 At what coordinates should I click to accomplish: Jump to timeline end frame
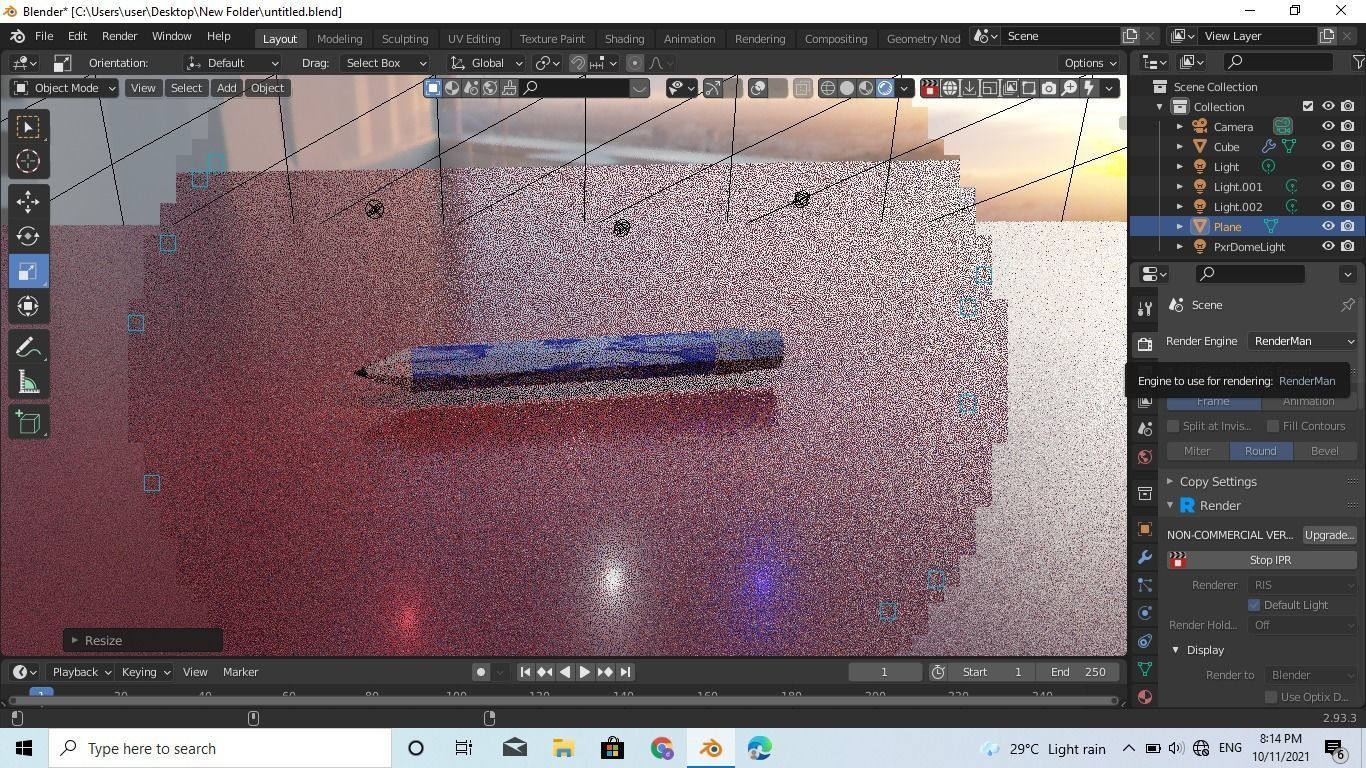pyautogui.click(x=625, y=672)
